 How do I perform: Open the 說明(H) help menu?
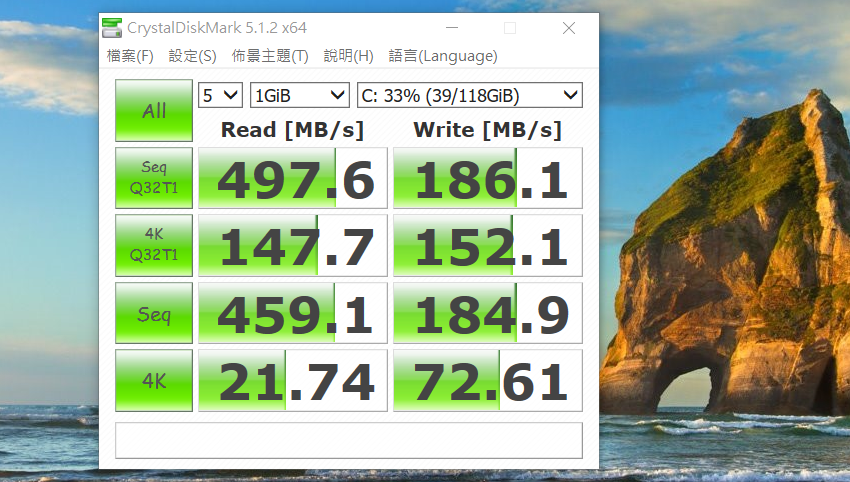pos(349,56)
